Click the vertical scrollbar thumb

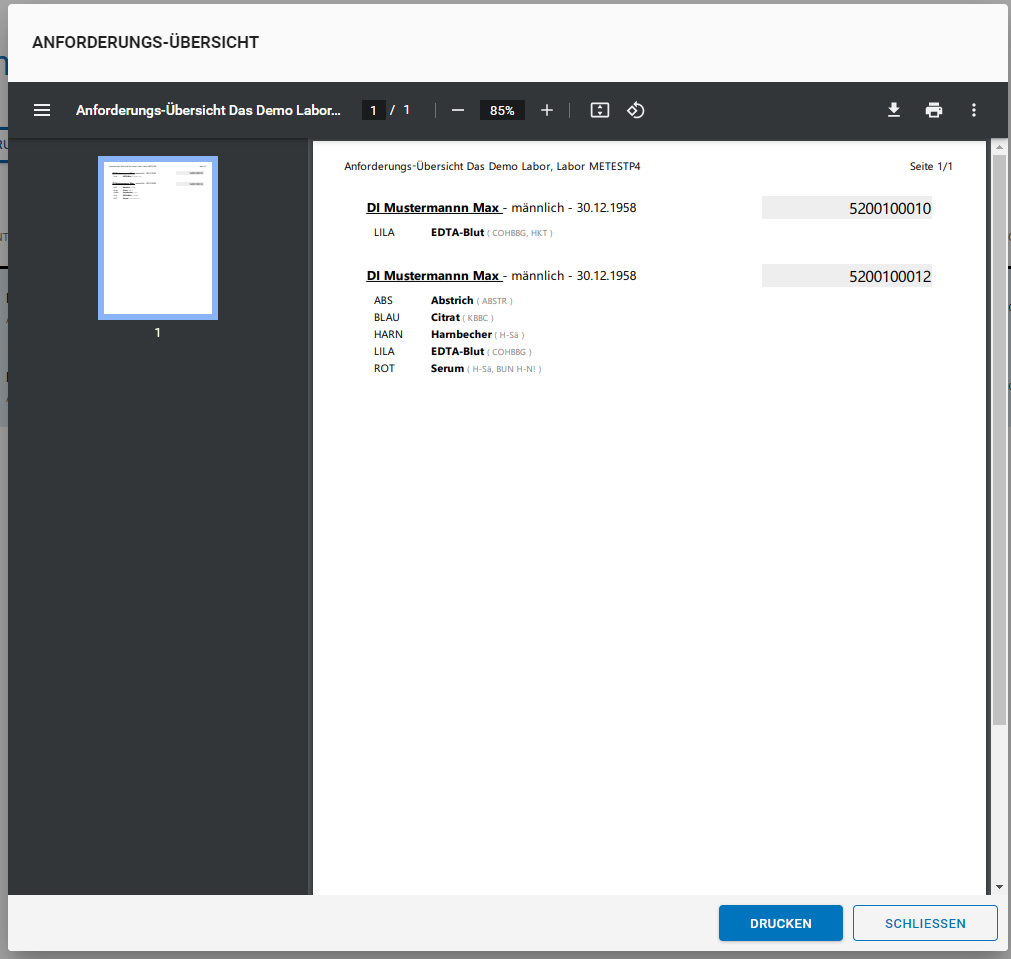(999, 440)
